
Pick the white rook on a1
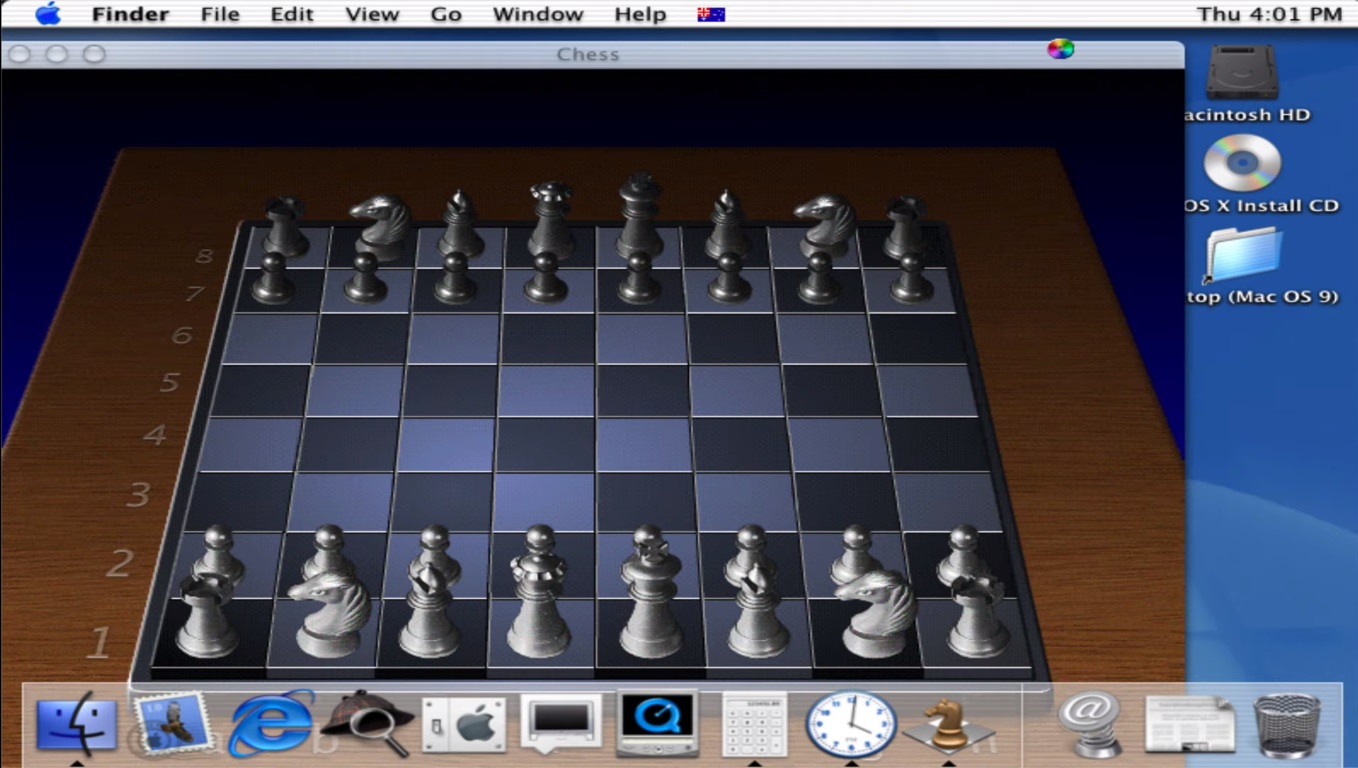tap(207, 614)
